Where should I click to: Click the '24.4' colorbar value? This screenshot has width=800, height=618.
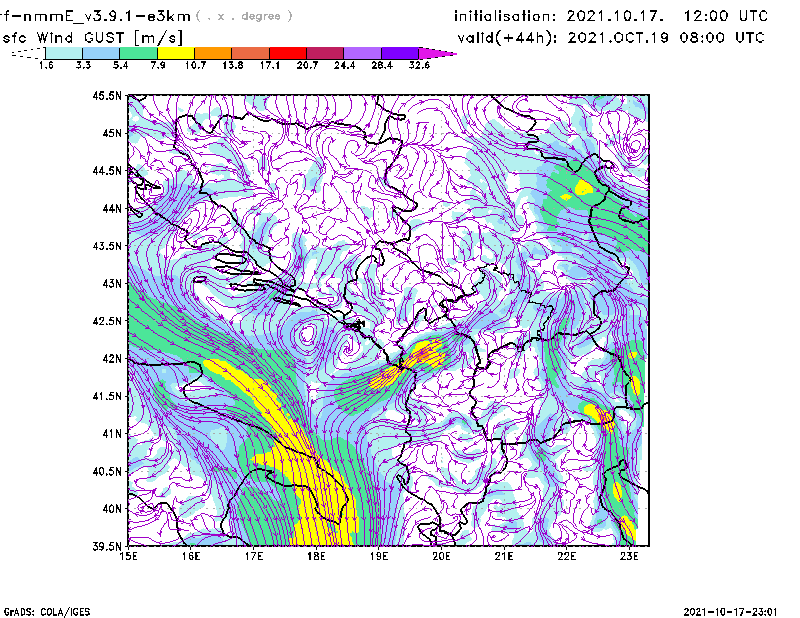(x=344, y=65)
